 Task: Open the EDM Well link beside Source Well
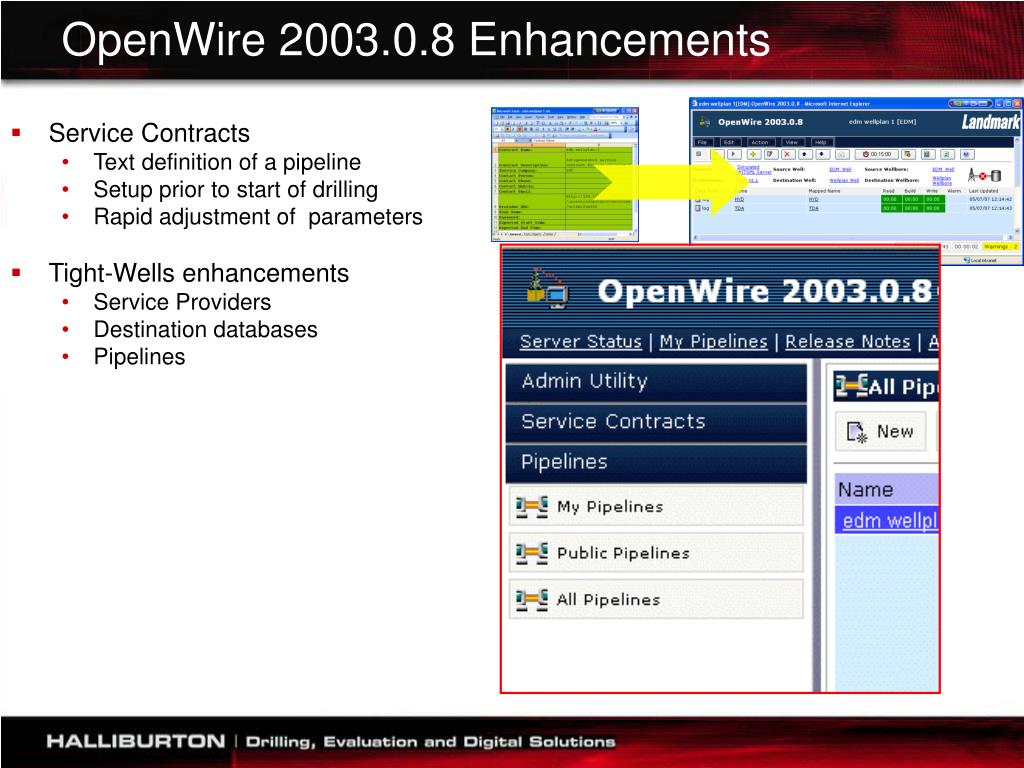tap(840, 169)
